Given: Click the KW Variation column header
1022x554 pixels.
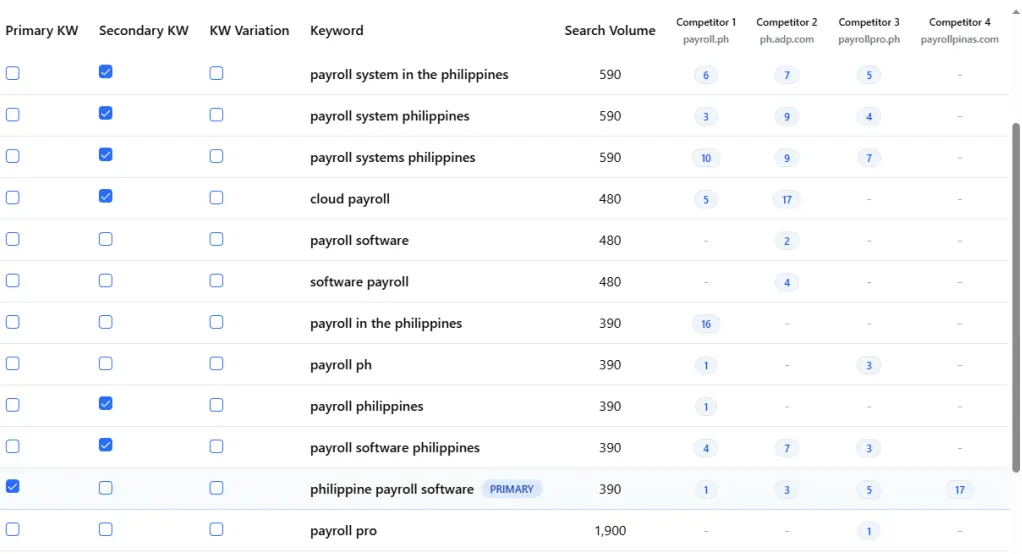Looking at the screenshot, I should click(249, 31).
